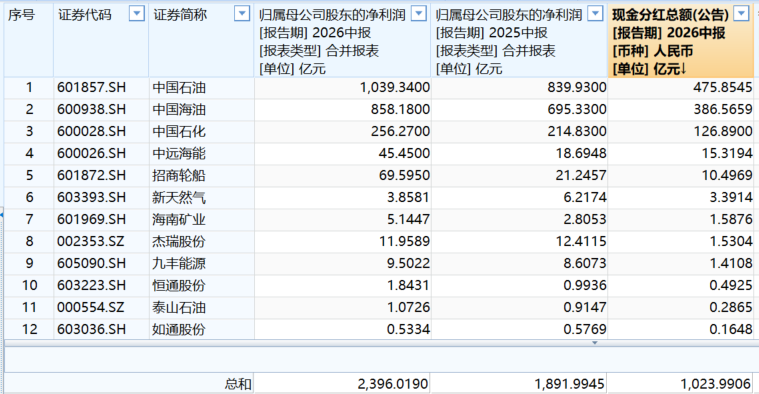Select code cell 605090.SH
The image size is (759, 394).
[91, 263]
